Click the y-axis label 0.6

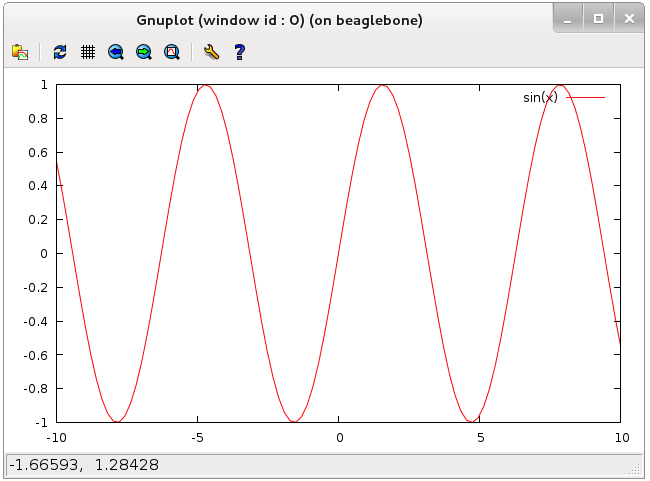38,153
